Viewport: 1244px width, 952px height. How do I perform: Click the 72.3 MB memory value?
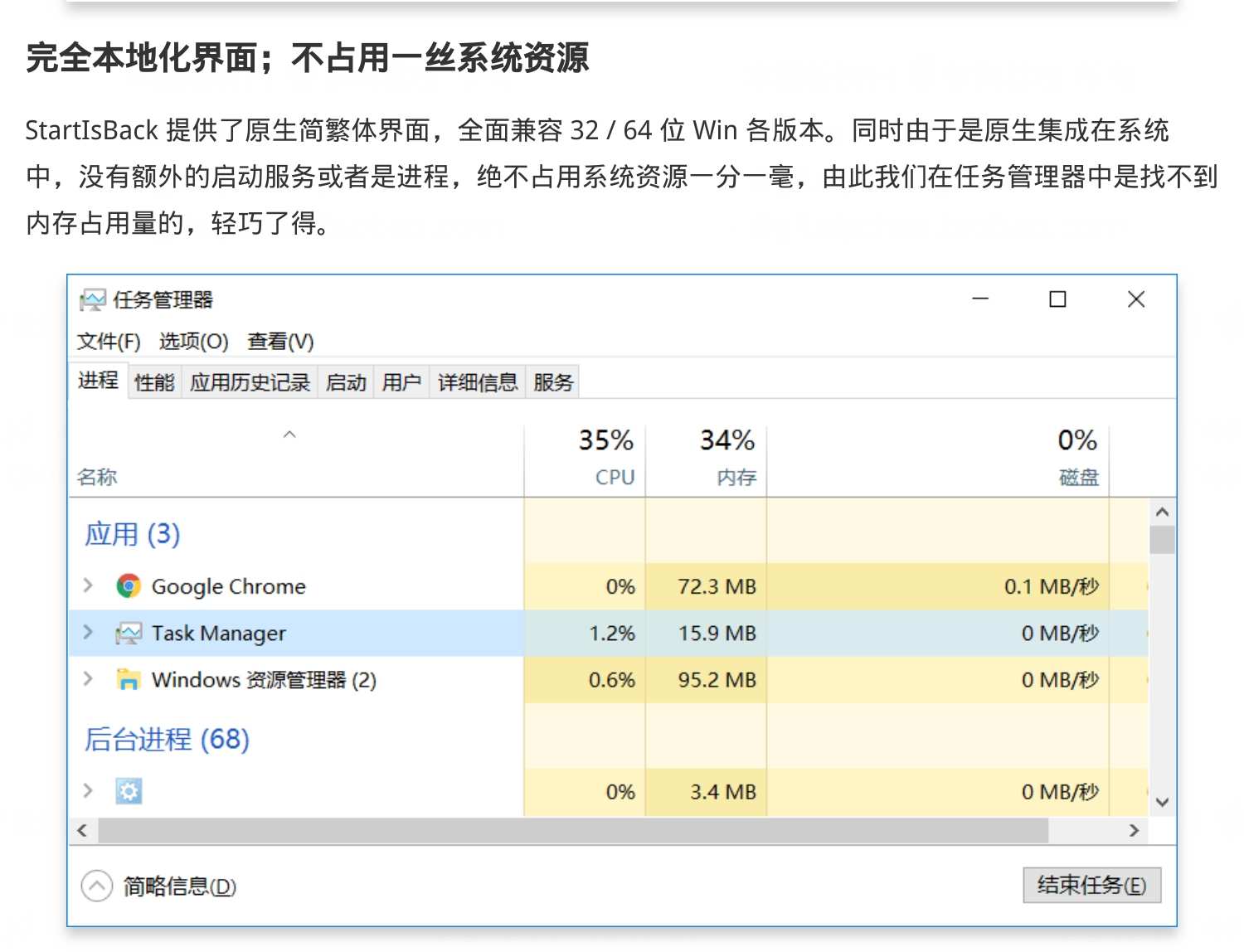(717, 586)
